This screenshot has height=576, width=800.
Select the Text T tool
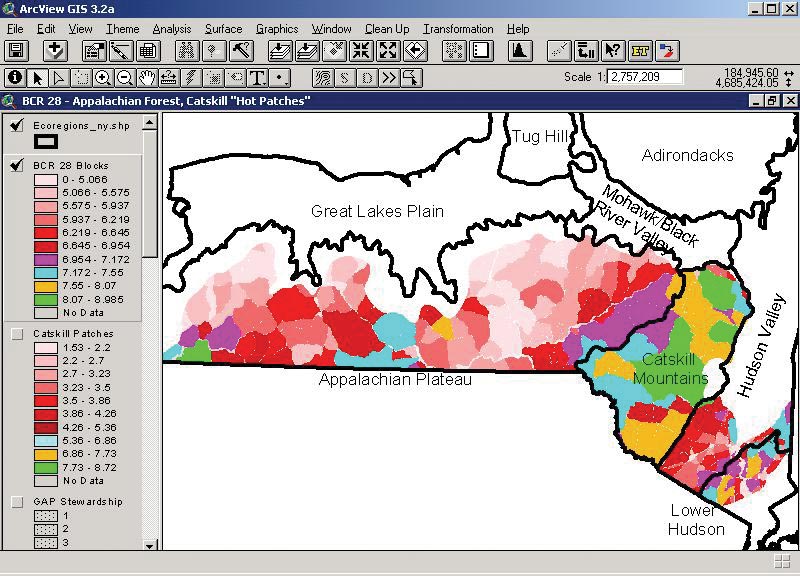258,78
